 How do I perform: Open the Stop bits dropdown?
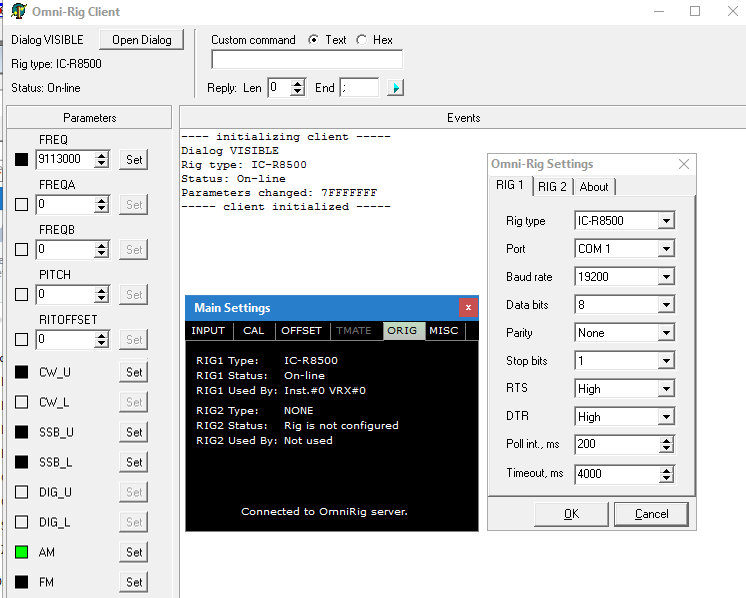coord(667,361)
